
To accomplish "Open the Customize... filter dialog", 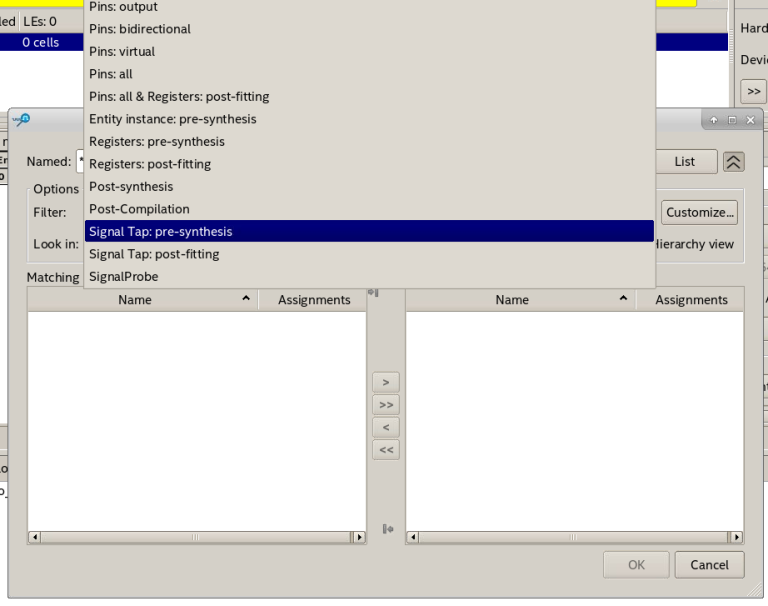I will click(700, 212).
